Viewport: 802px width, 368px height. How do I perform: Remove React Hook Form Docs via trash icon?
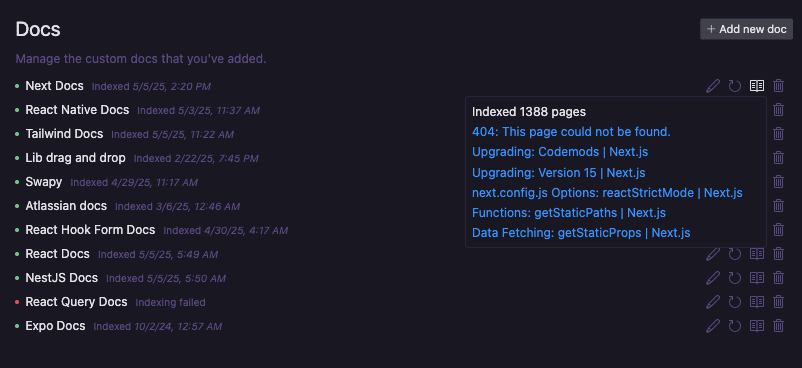[x=778, y=230]
